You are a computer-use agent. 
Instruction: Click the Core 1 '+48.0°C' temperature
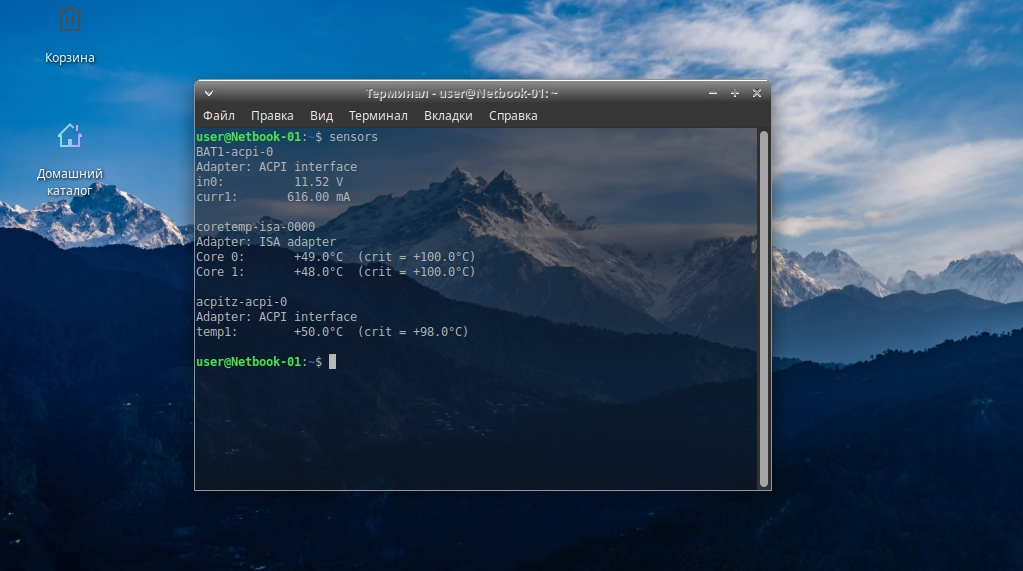[x=318, y=271]
